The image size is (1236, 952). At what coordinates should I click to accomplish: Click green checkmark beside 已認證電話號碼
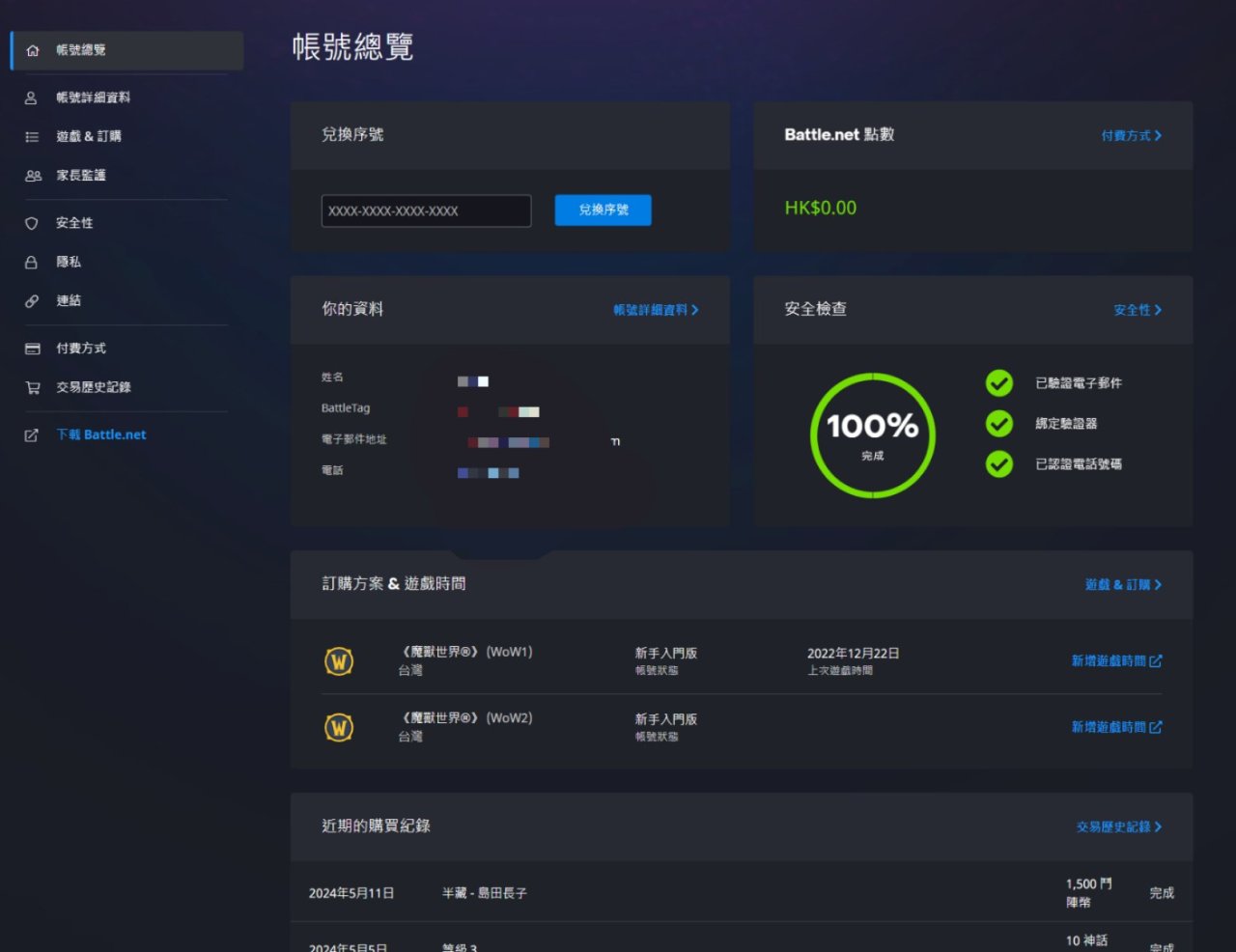(x=999, y=464)
